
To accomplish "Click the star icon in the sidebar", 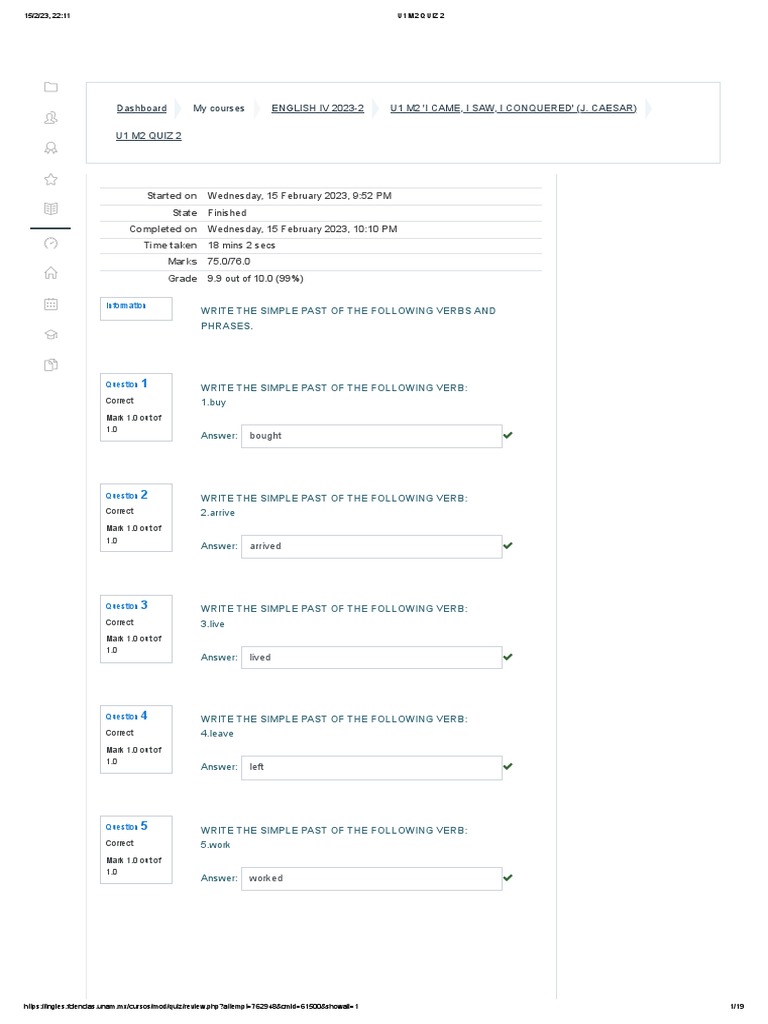I will [51, 180].
